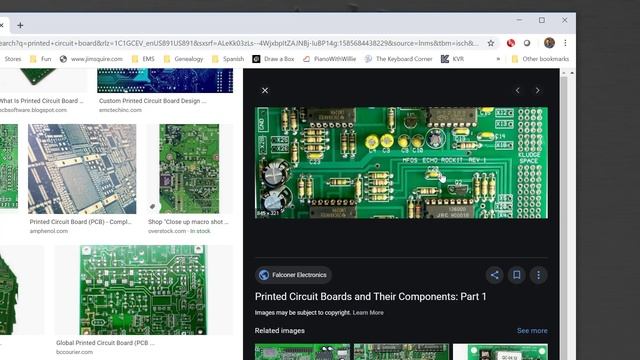Minimize the Chrome window
Image resolution: width=640 pixels, height=360 pixels.
[519, 20]
